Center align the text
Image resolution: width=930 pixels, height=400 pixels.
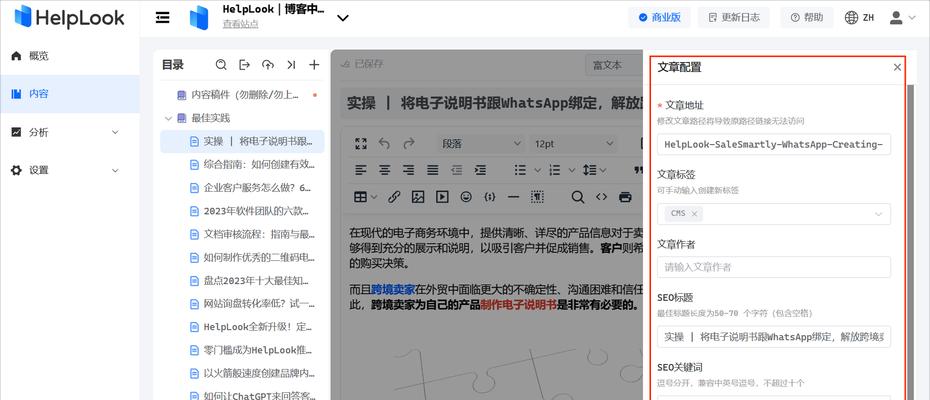pyautogui.click(x=384, y=170)
